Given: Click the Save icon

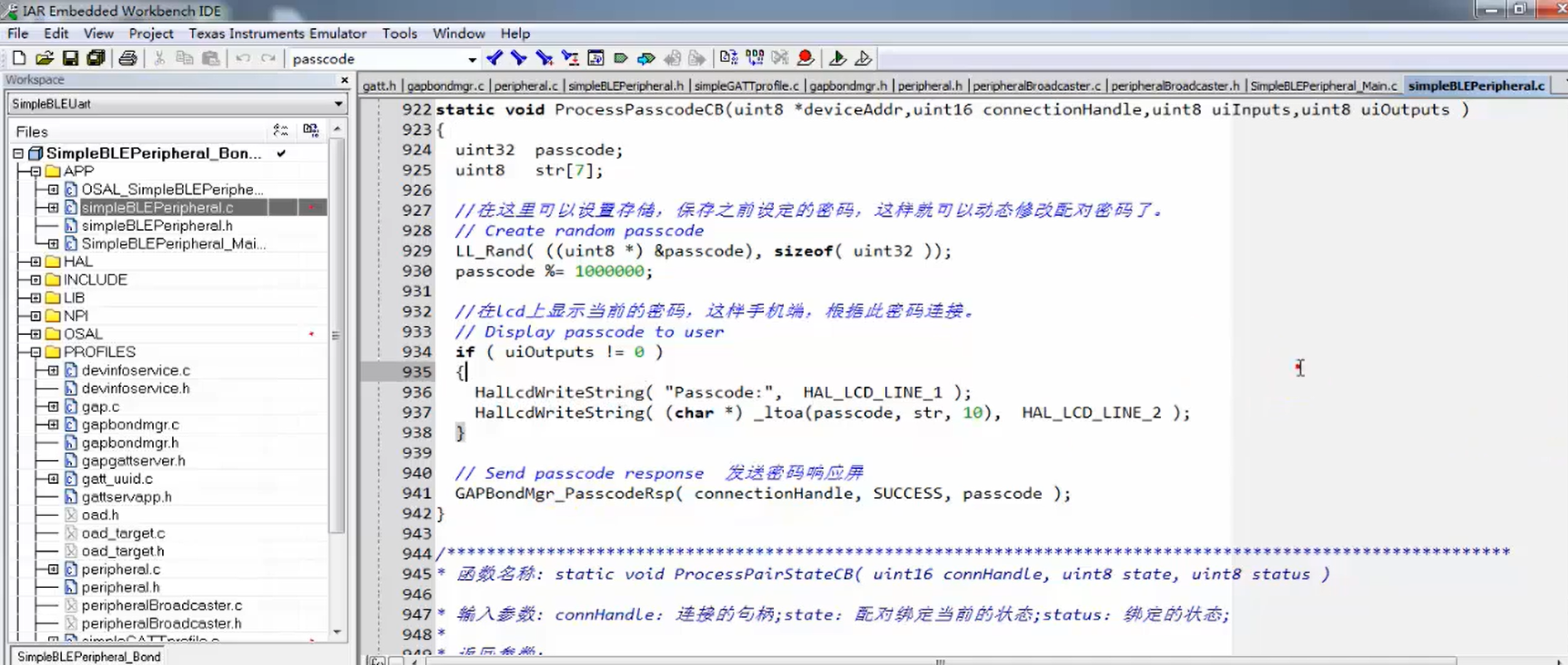Looking at the screenshot, I should pyautogui.click(x=70, y=58).
